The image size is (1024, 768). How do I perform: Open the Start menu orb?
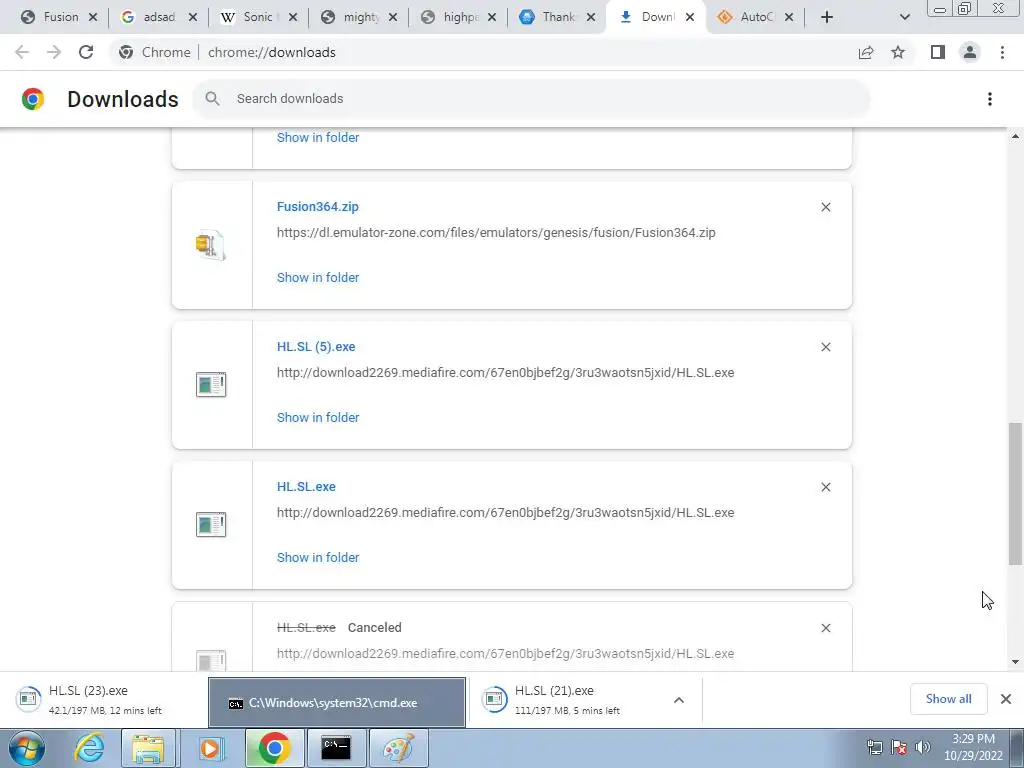coord(26,748)
